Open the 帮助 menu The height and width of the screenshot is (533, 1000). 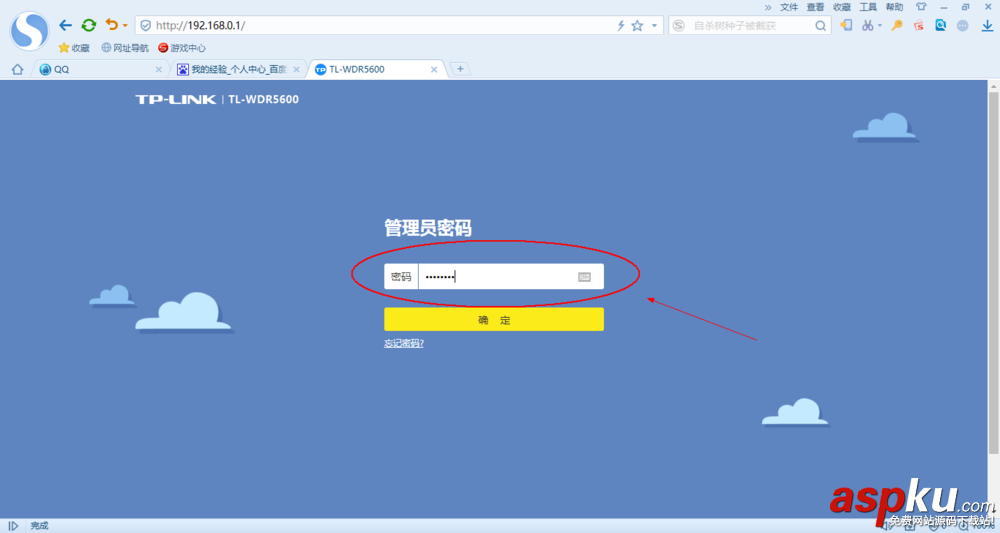tap(894, 7)
